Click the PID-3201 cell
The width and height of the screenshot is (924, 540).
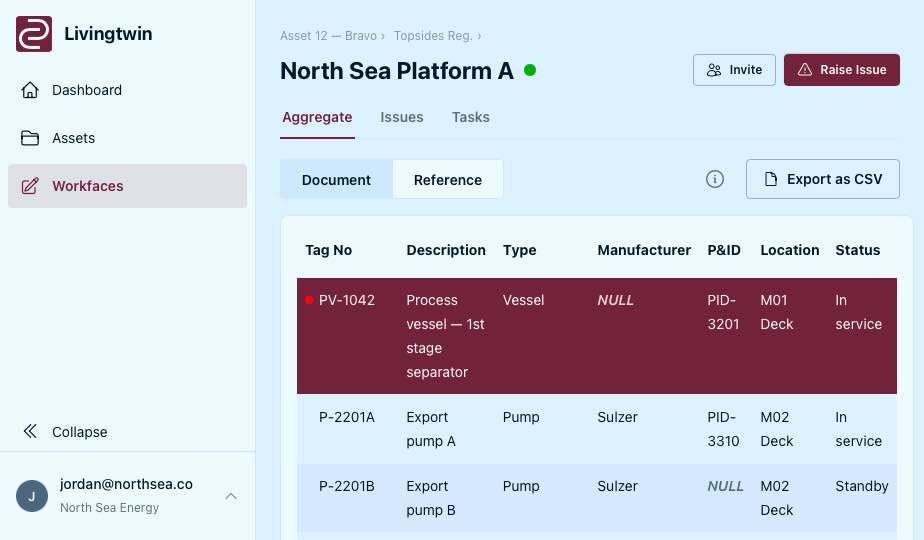[723, 312]
